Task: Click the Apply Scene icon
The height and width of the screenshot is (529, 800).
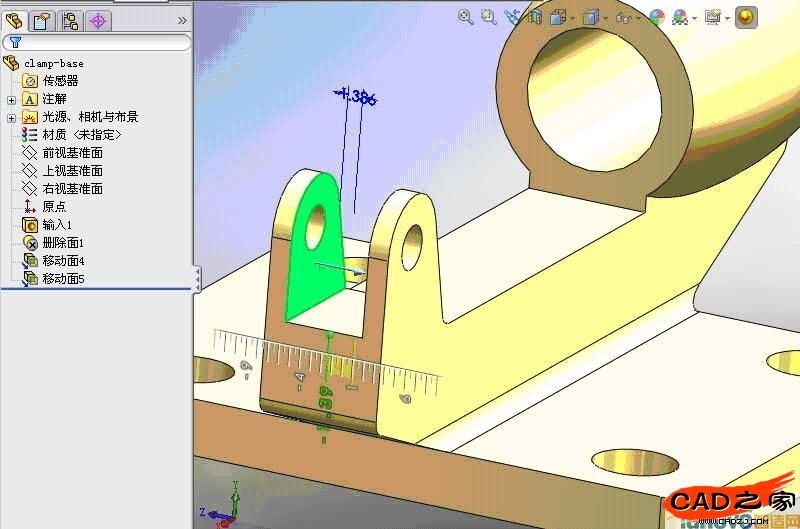Action: point(681,16)
